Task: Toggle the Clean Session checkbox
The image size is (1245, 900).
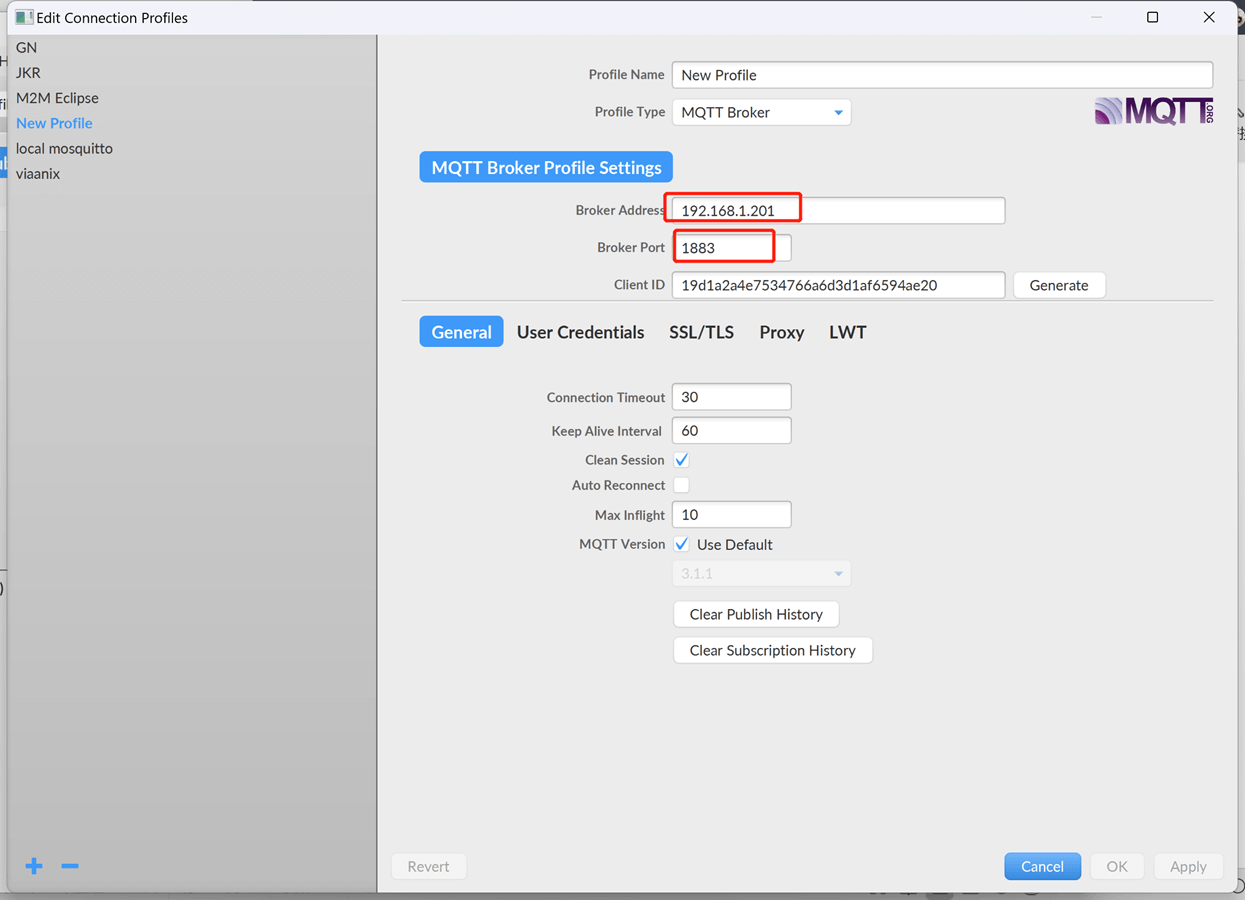Action: pos(681,460)
